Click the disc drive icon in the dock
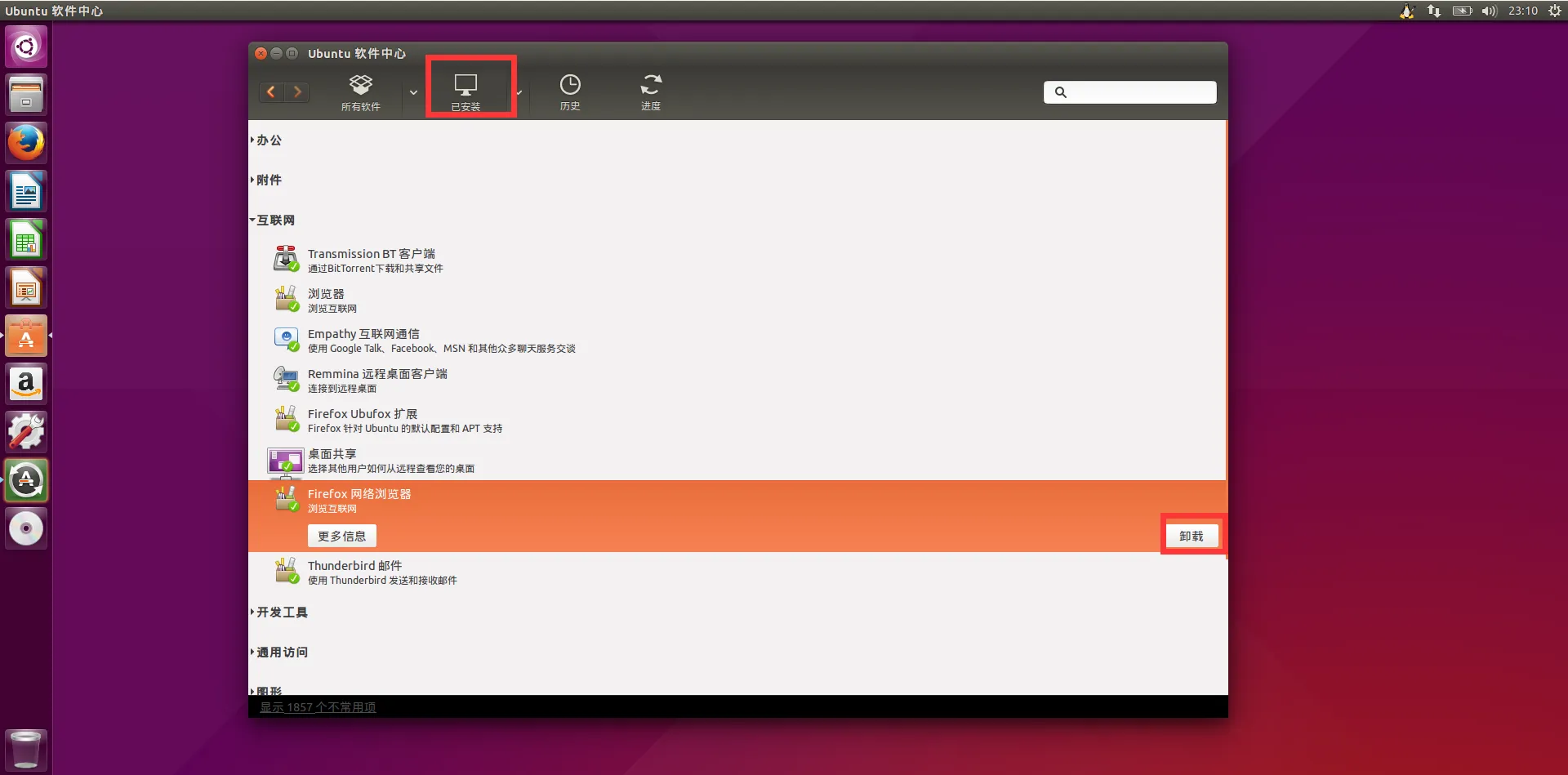 26,528
